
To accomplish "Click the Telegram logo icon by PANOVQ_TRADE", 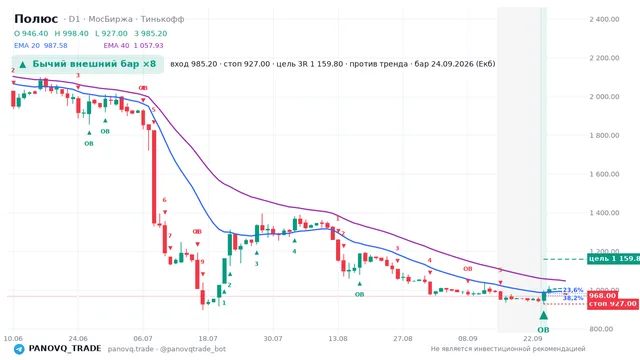I will (19, 349).
